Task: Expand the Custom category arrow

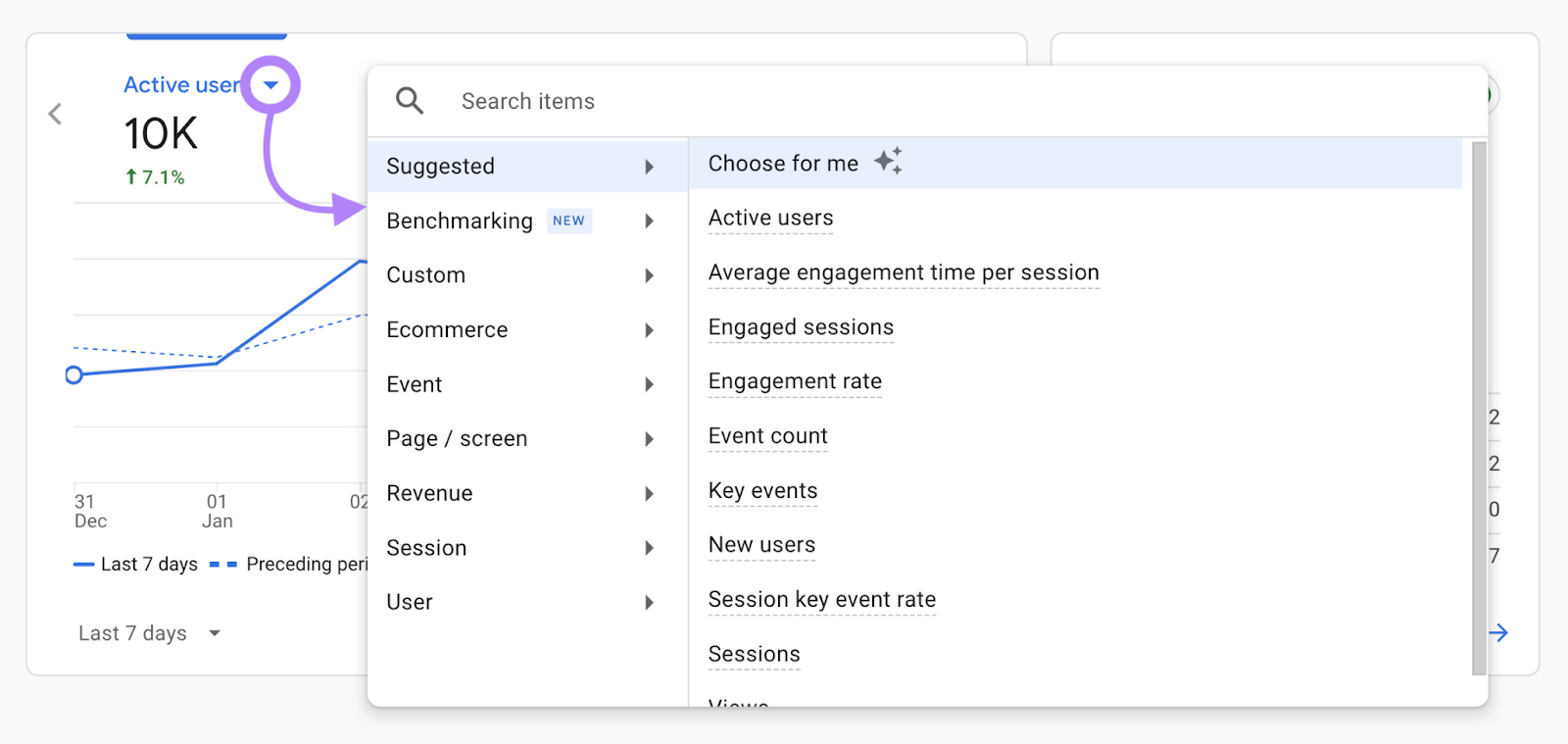Action: click(649, 276)
